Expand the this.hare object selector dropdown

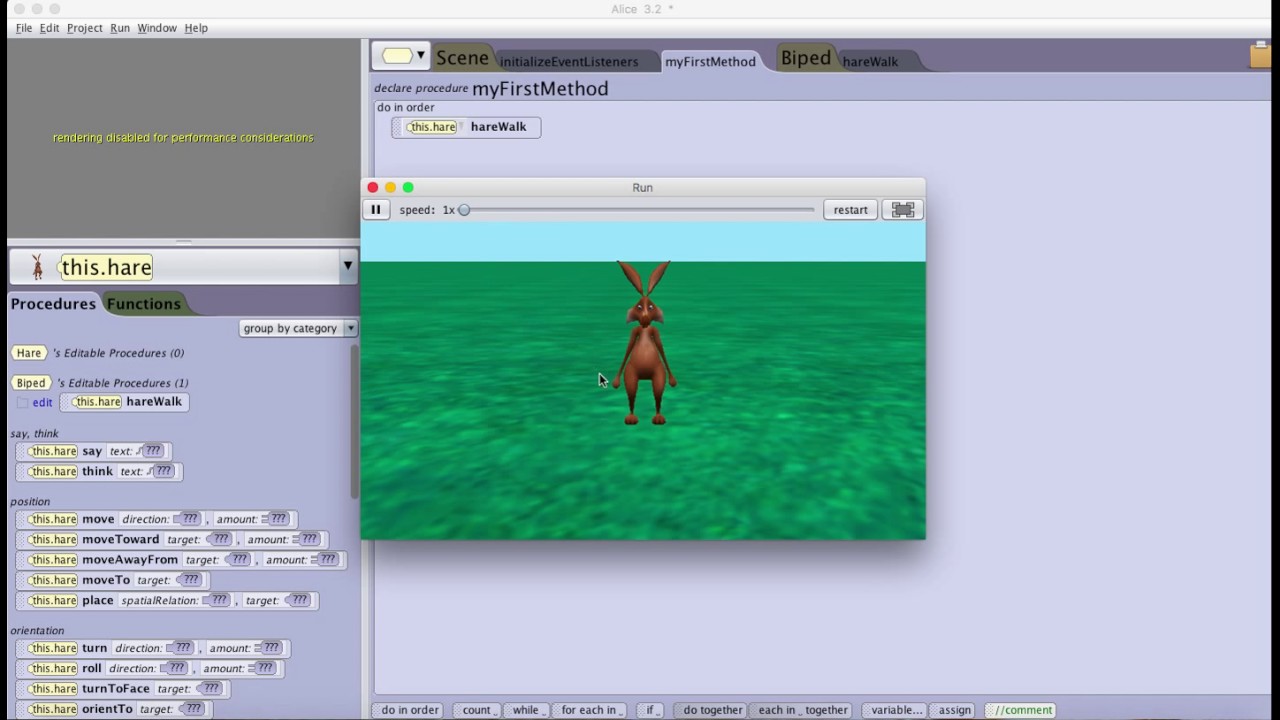pyautogui.click(x=348, y=266)
